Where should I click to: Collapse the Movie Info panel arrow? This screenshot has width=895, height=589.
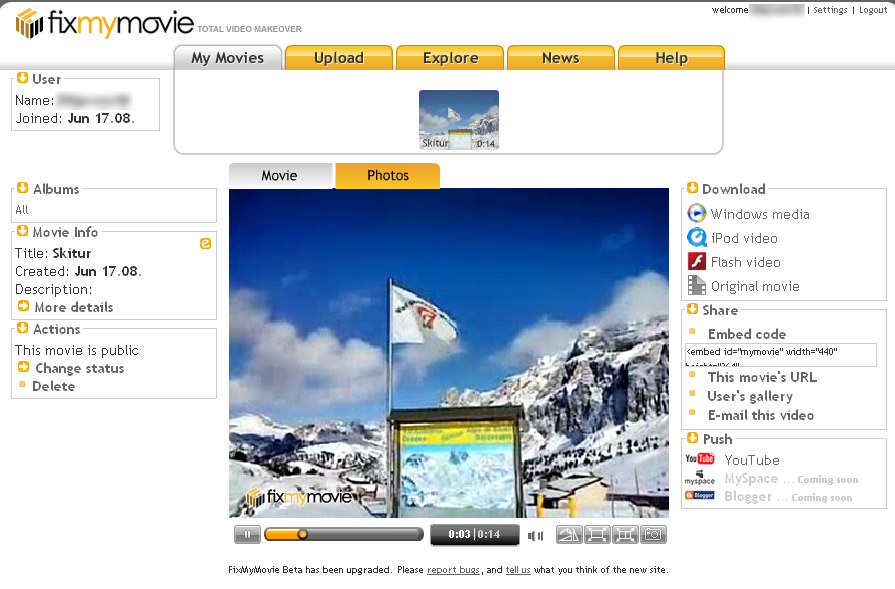tap(22, 231)
